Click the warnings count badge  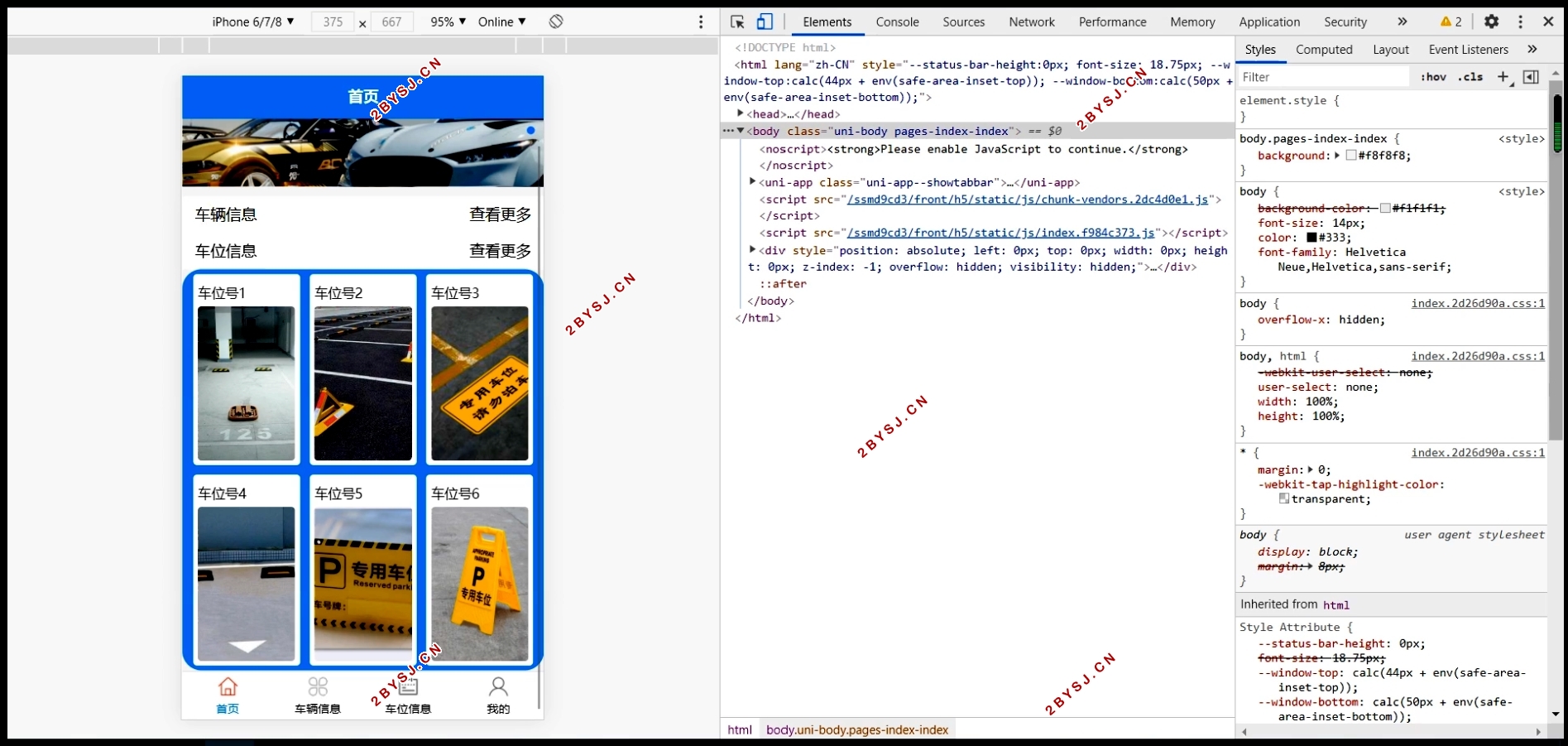1451,22
